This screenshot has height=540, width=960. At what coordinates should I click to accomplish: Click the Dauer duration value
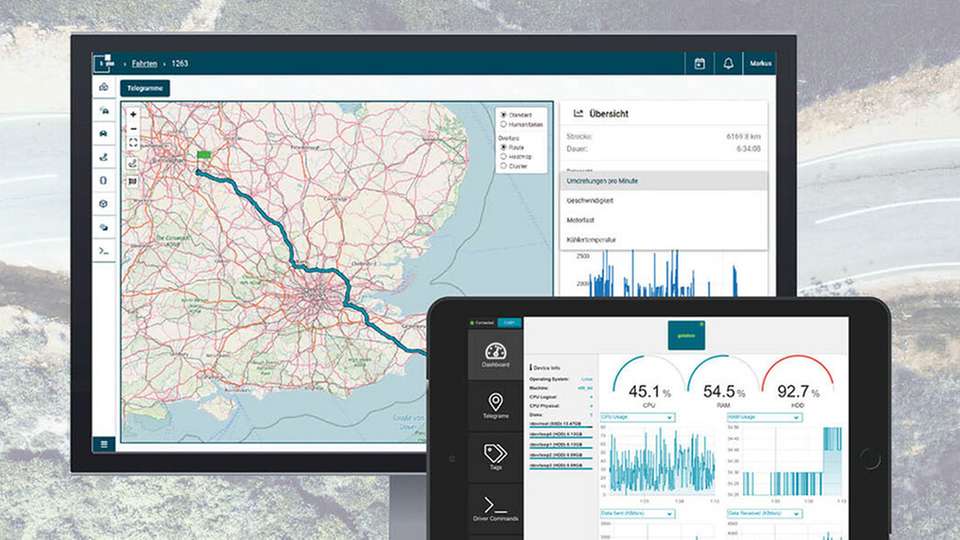748,149
